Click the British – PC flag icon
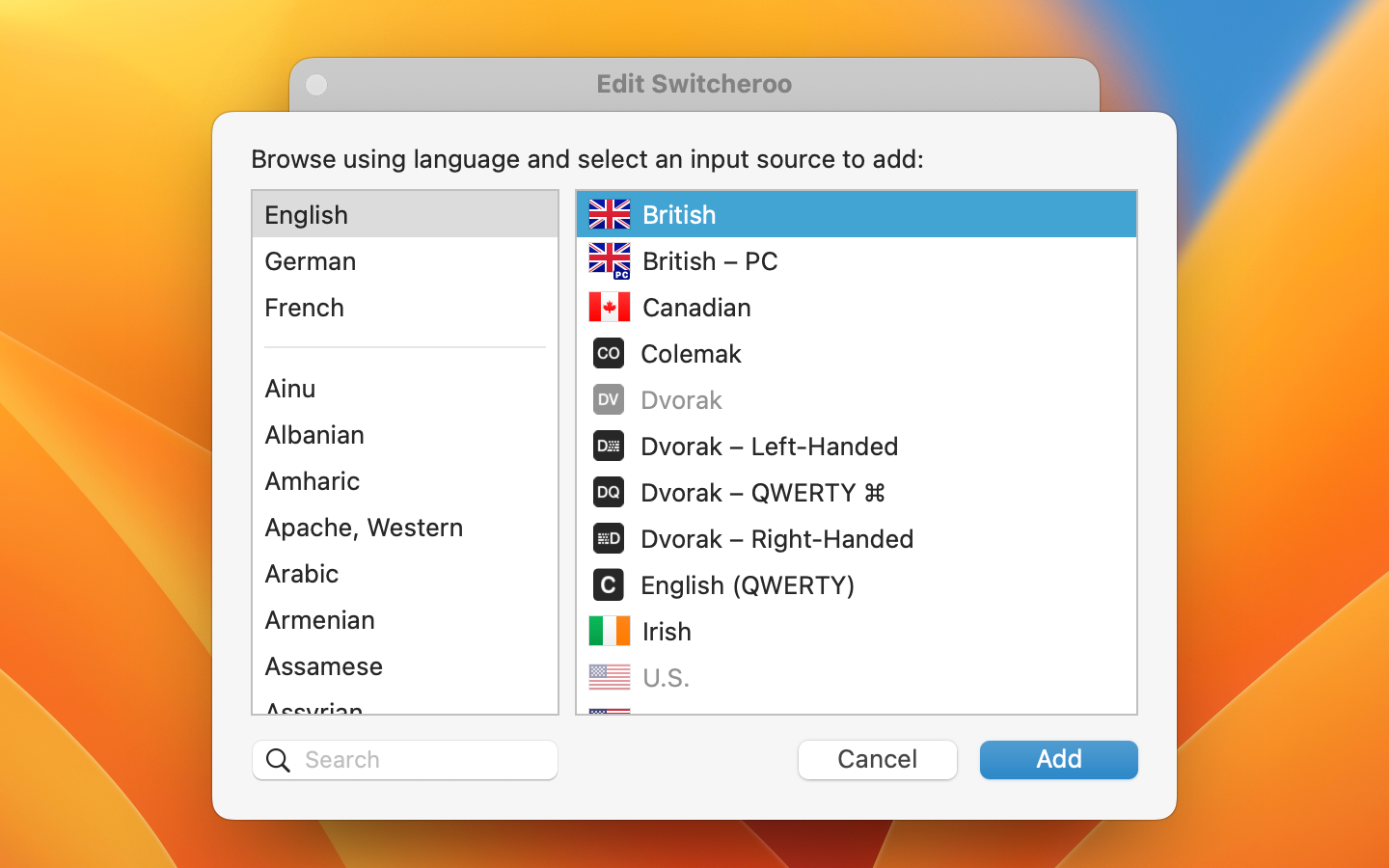 tap(610, 260)
